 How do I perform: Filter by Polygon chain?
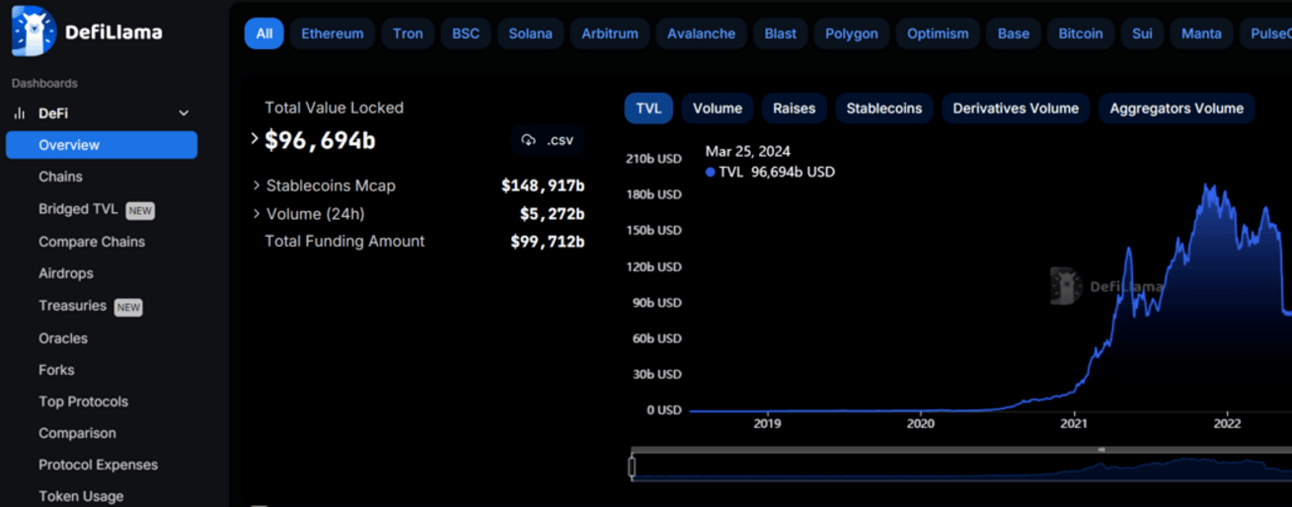pos(851,33)
